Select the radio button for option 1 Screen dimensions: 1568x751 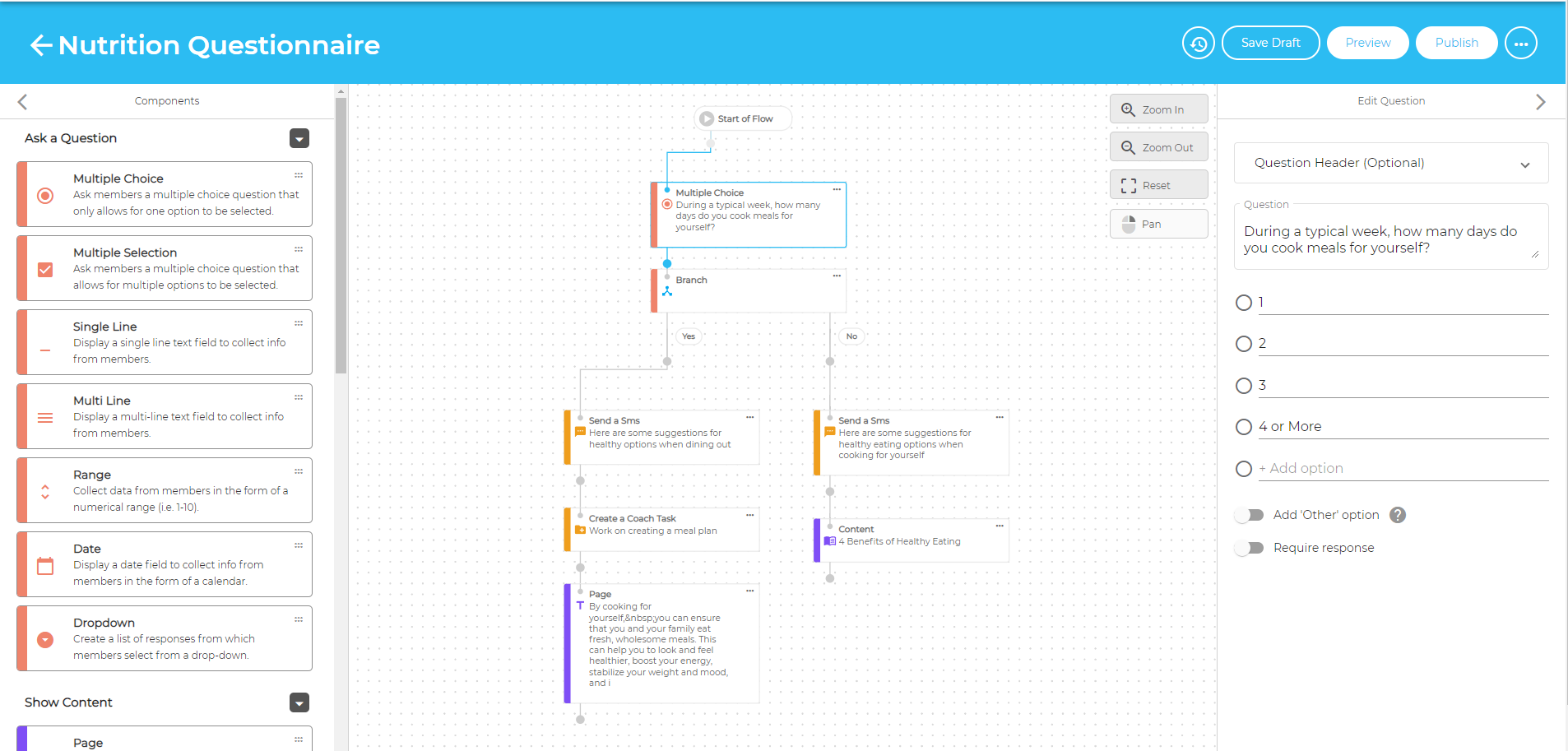tap(1244, 303)
